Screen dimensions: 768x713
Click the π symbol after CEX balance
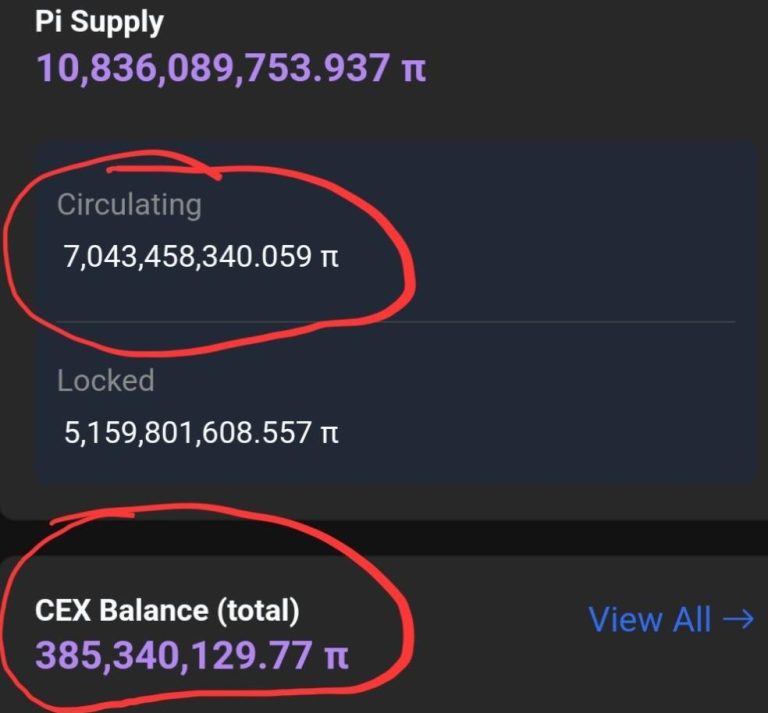[x=340, y=656]
